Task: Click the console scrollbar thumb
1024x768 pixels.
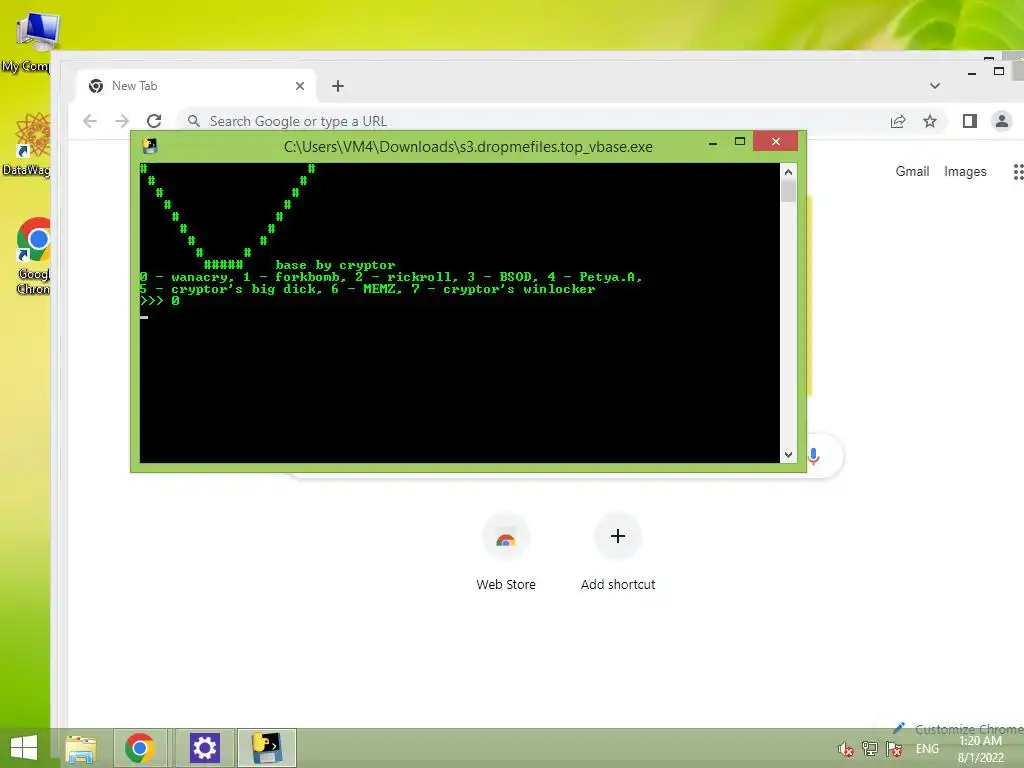Action: (788, 191)
